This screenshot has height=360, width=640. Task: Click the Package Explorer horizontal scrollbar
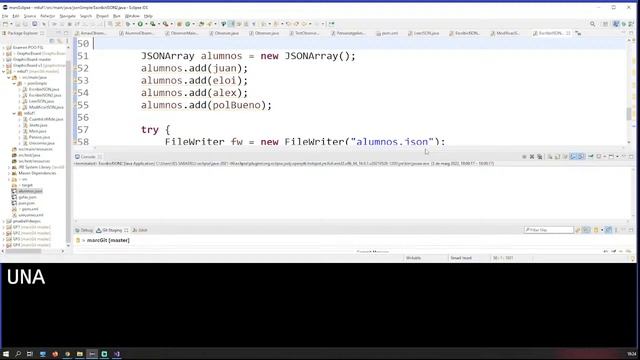23,251
